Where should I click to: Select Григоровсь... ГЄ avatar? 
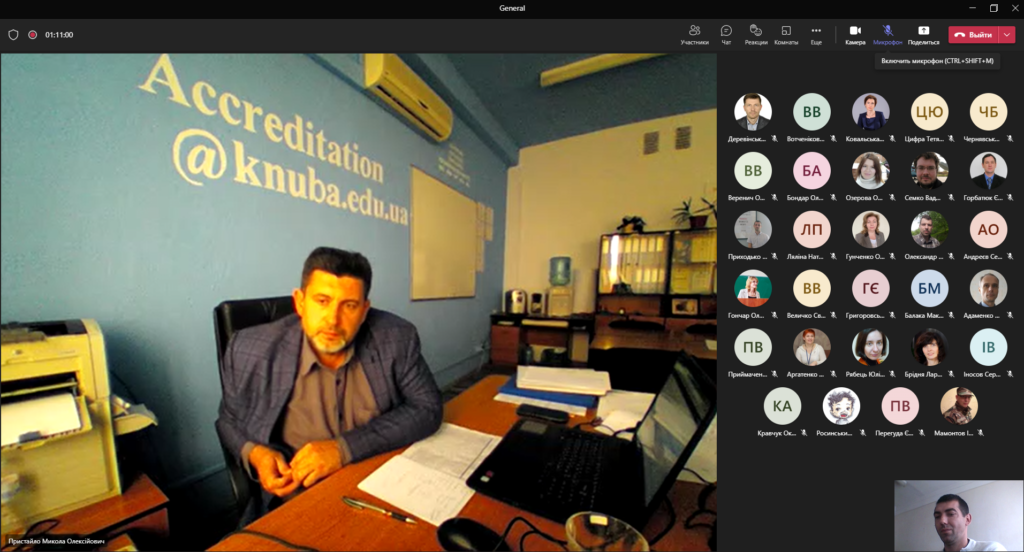coord(871,288)
